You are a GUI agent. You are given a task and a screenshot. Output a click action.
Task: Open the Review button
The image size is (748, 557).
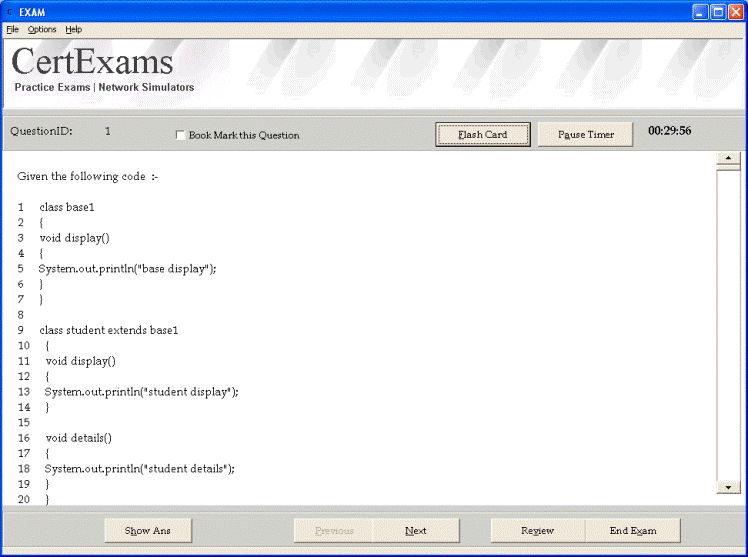[538, 531]
